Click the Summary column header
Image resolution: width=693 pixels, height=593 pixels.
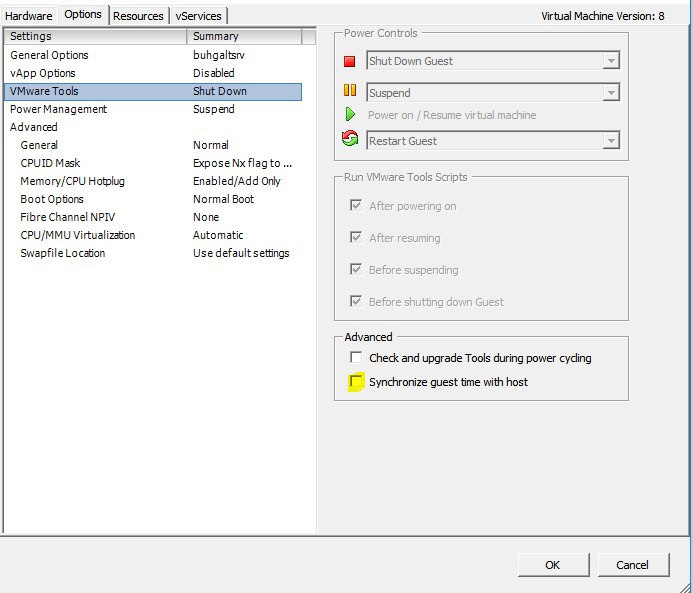coord(244,36)
